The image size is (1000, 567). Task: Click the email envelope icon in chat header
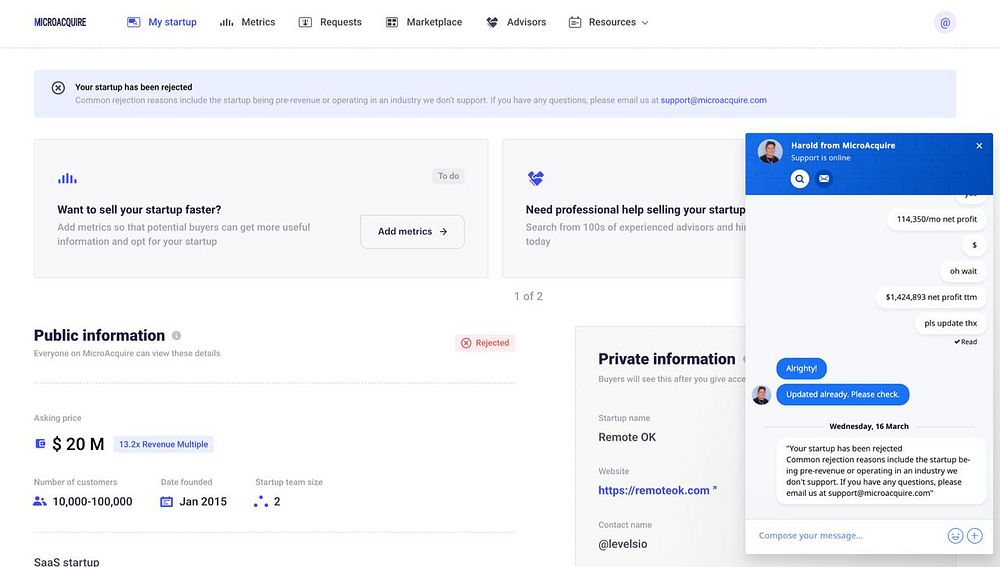pyautogui.click(x=824, y=179)
